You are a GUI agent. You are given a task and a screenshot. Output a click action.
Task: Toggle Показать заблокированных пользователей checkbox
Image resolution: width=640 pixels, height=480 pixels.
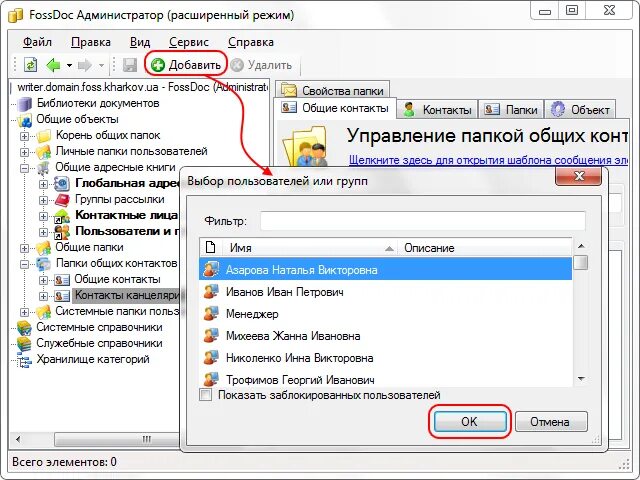[205, 395]
